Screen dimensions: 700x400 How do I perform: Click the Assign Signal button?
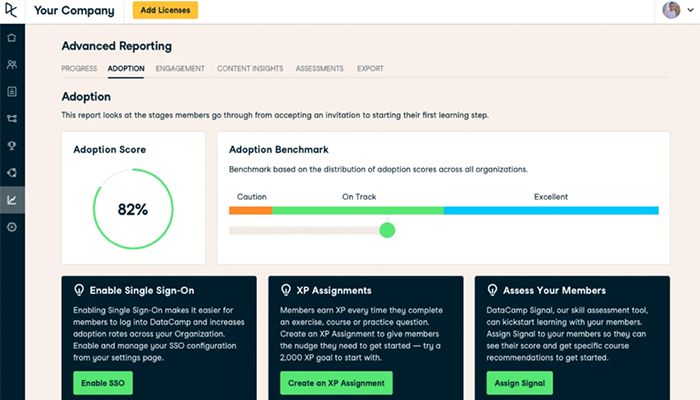(520, 383)
